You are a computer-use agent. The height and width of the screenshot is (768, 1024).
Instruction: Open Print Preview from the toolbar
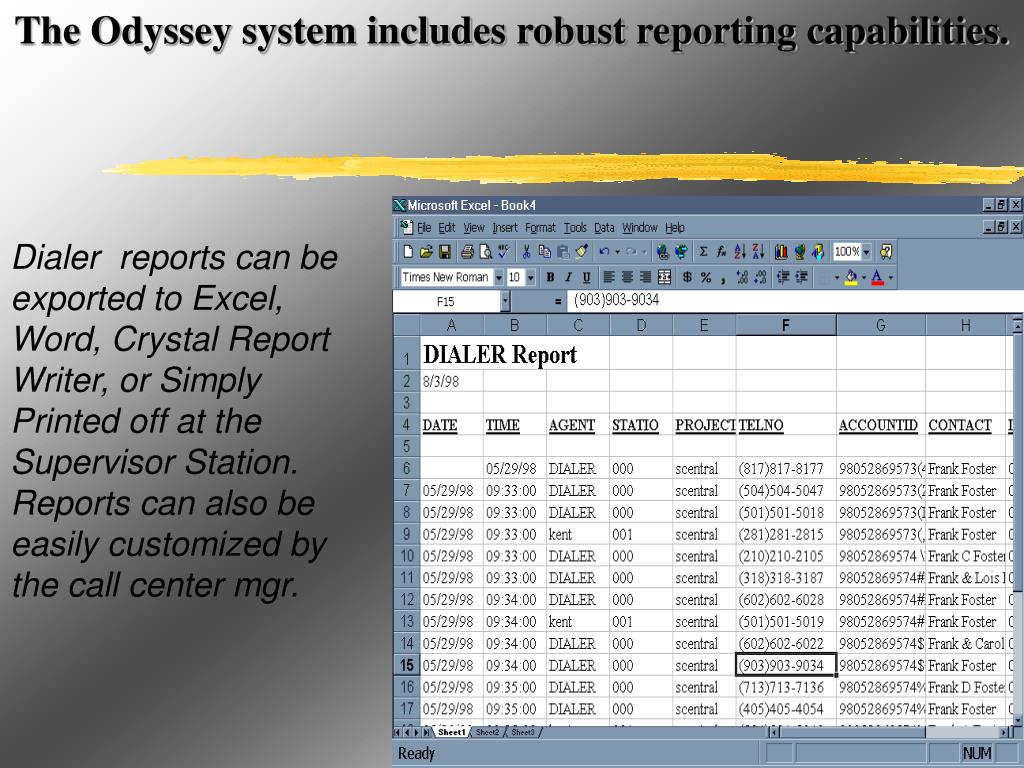[x=486, y=251]
